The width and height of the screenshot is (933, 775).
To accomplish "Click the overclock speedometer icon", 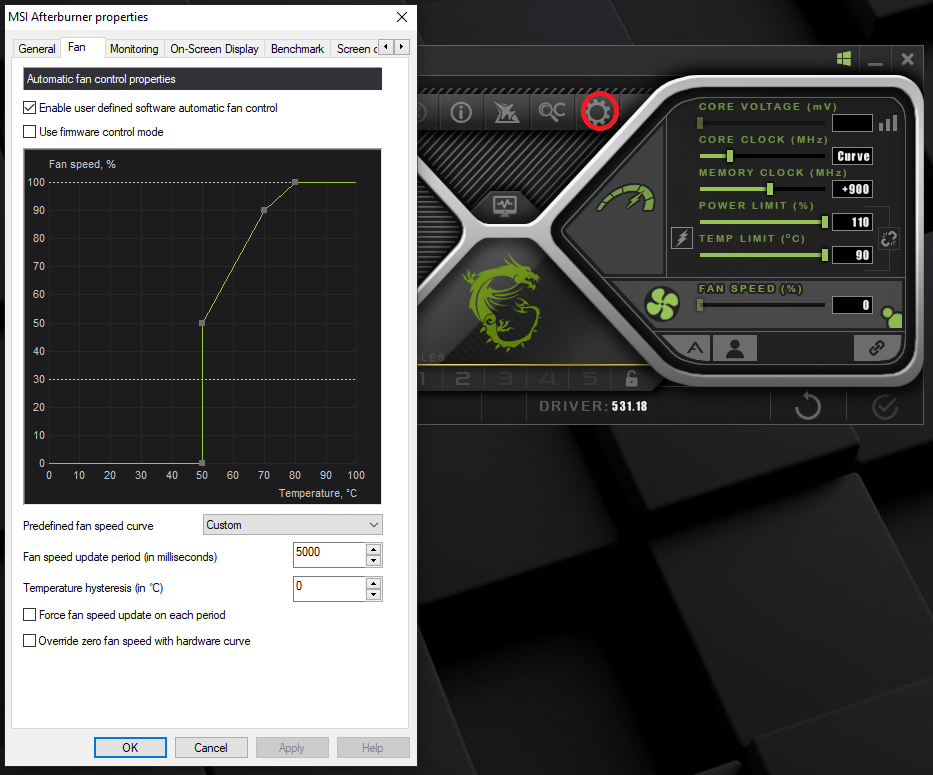I will point(626,199).
